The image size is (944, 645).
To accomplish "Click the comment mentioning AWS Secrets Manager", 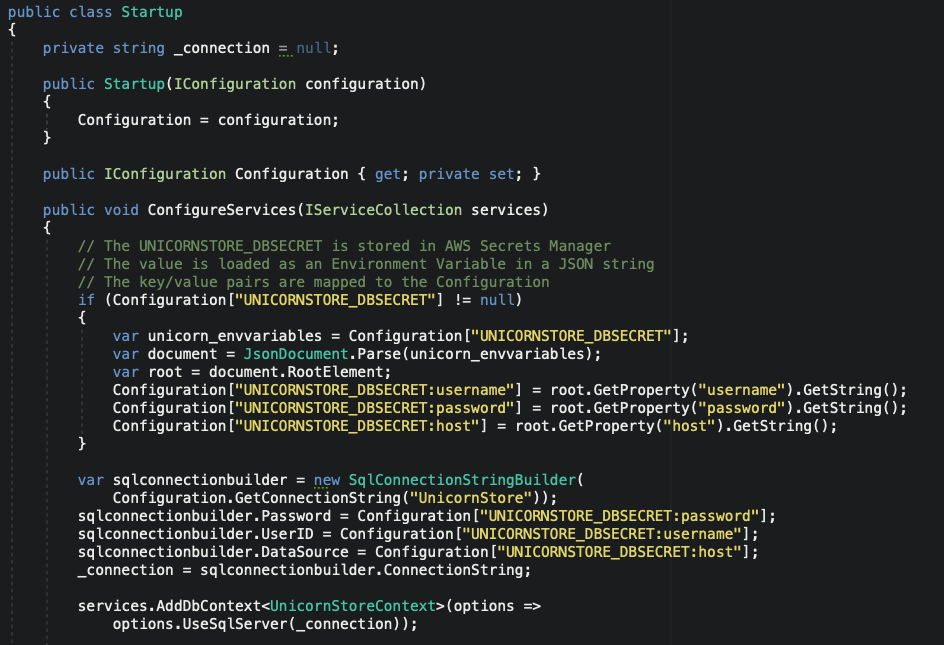I will coord(344,246).
